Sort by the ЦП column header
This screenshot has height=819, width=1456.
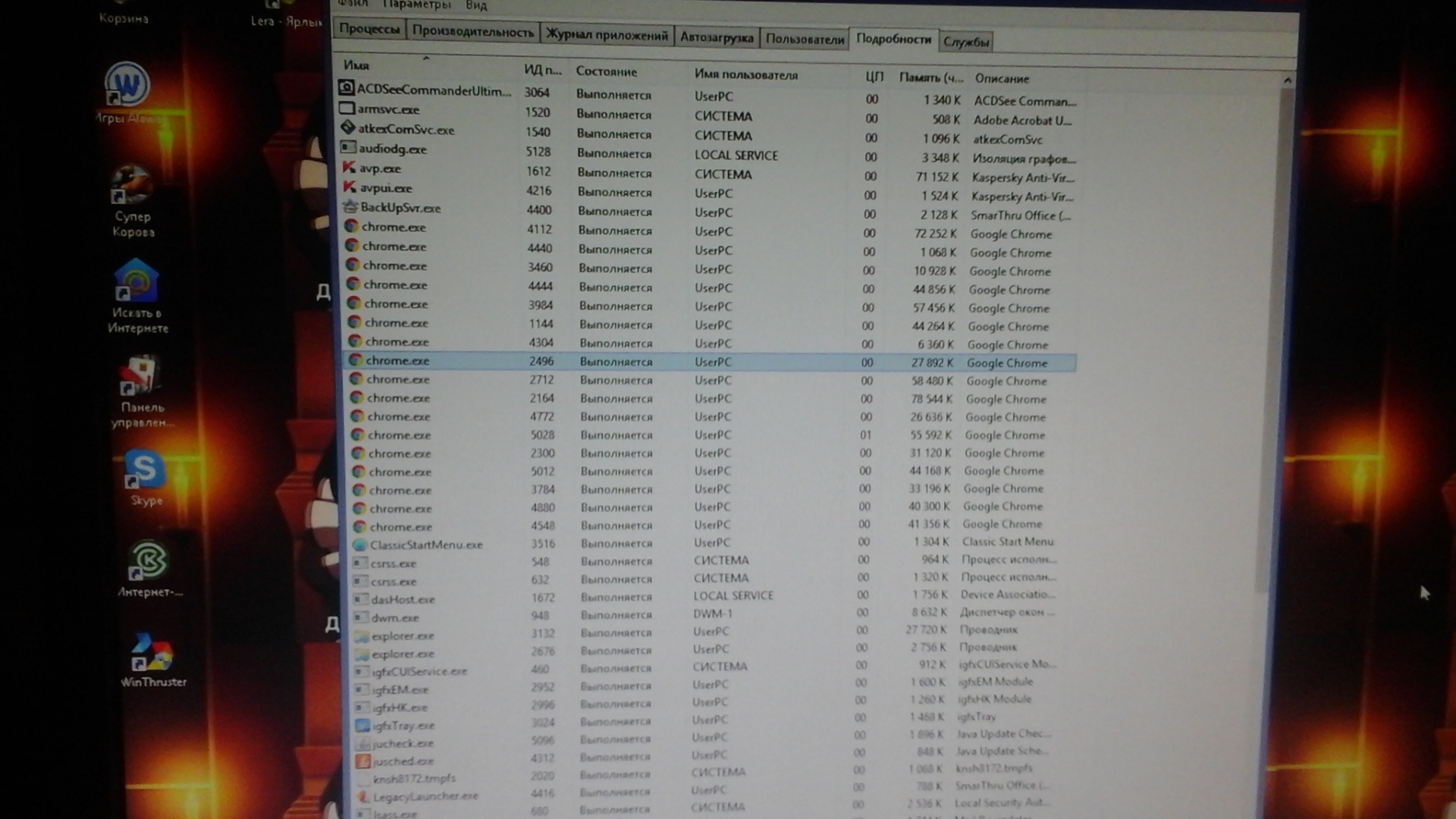click(x=874, y=77)
